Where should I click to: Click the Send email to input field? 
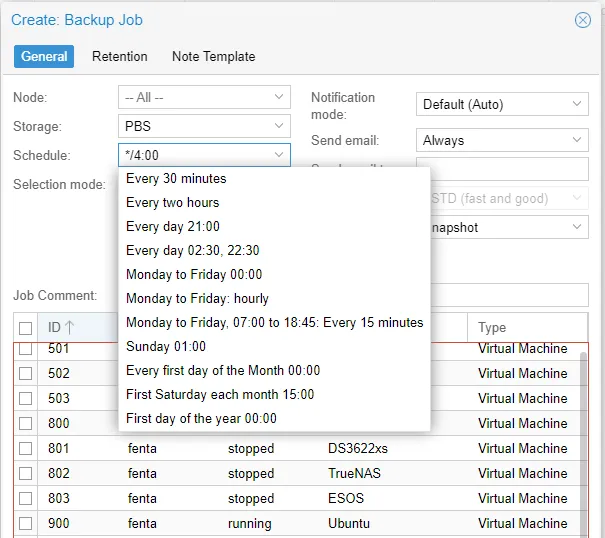tap(509, 169)
